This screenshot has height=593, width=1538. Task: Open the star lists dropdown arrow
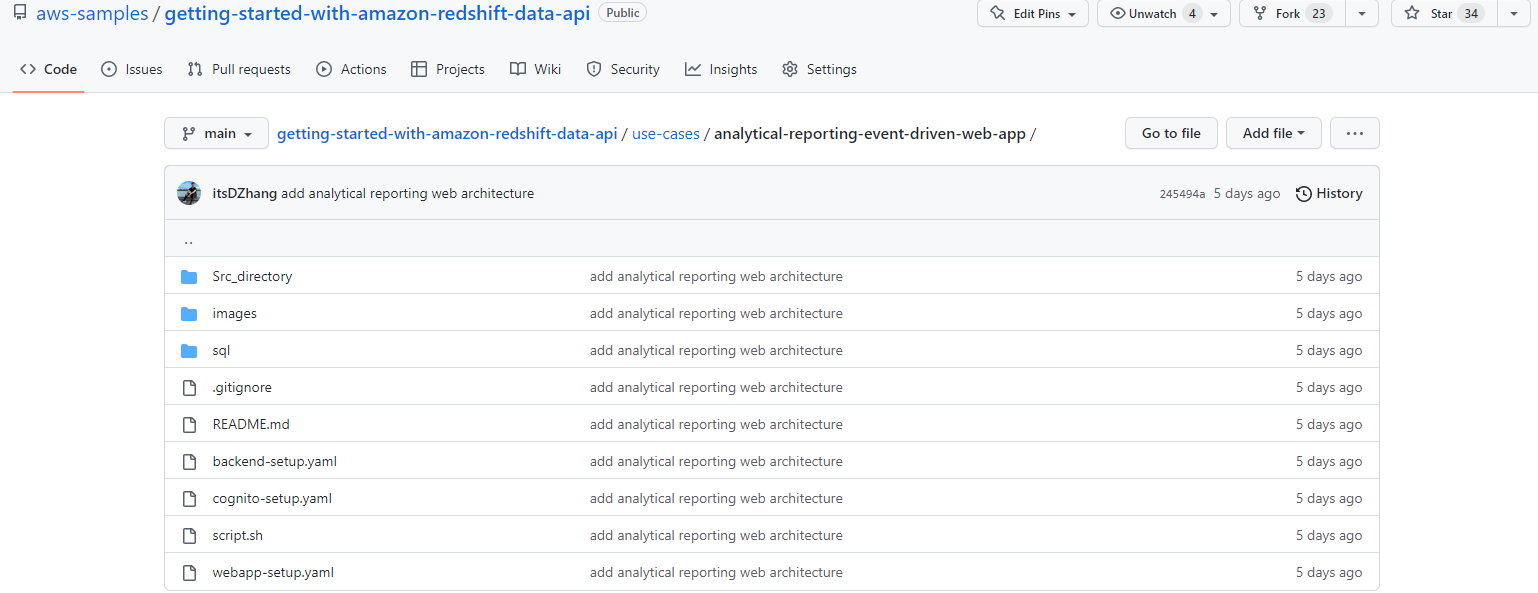pos(1513,13)
